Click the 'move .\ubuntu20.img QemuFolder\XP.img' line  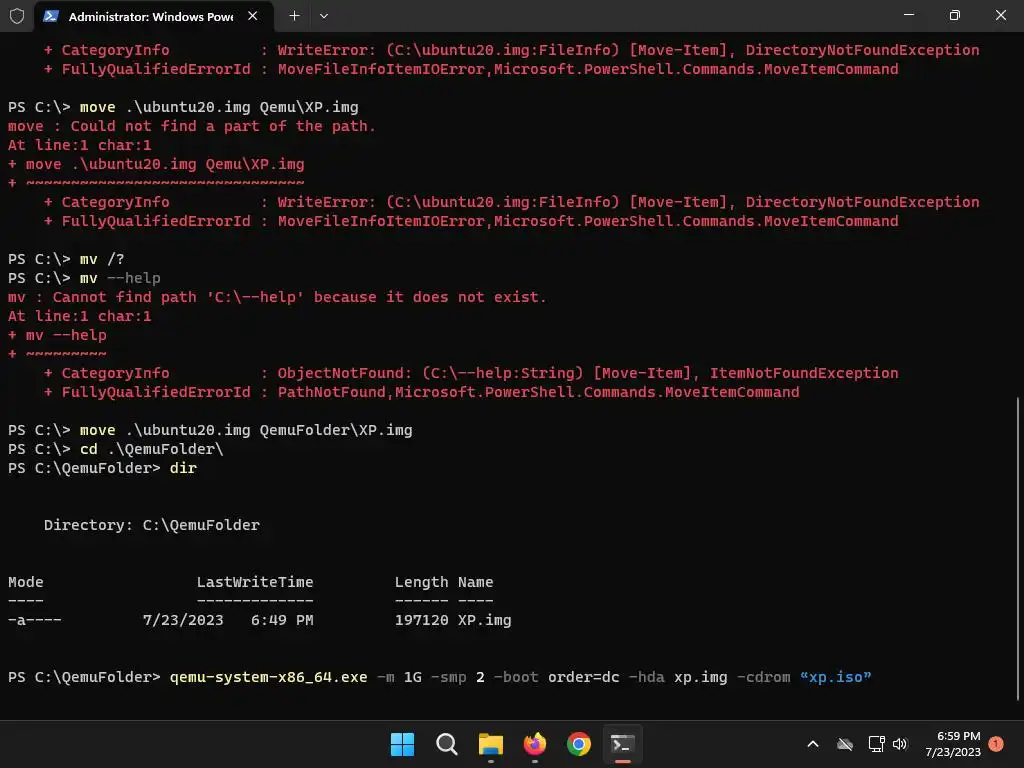(x=210, y=430)
